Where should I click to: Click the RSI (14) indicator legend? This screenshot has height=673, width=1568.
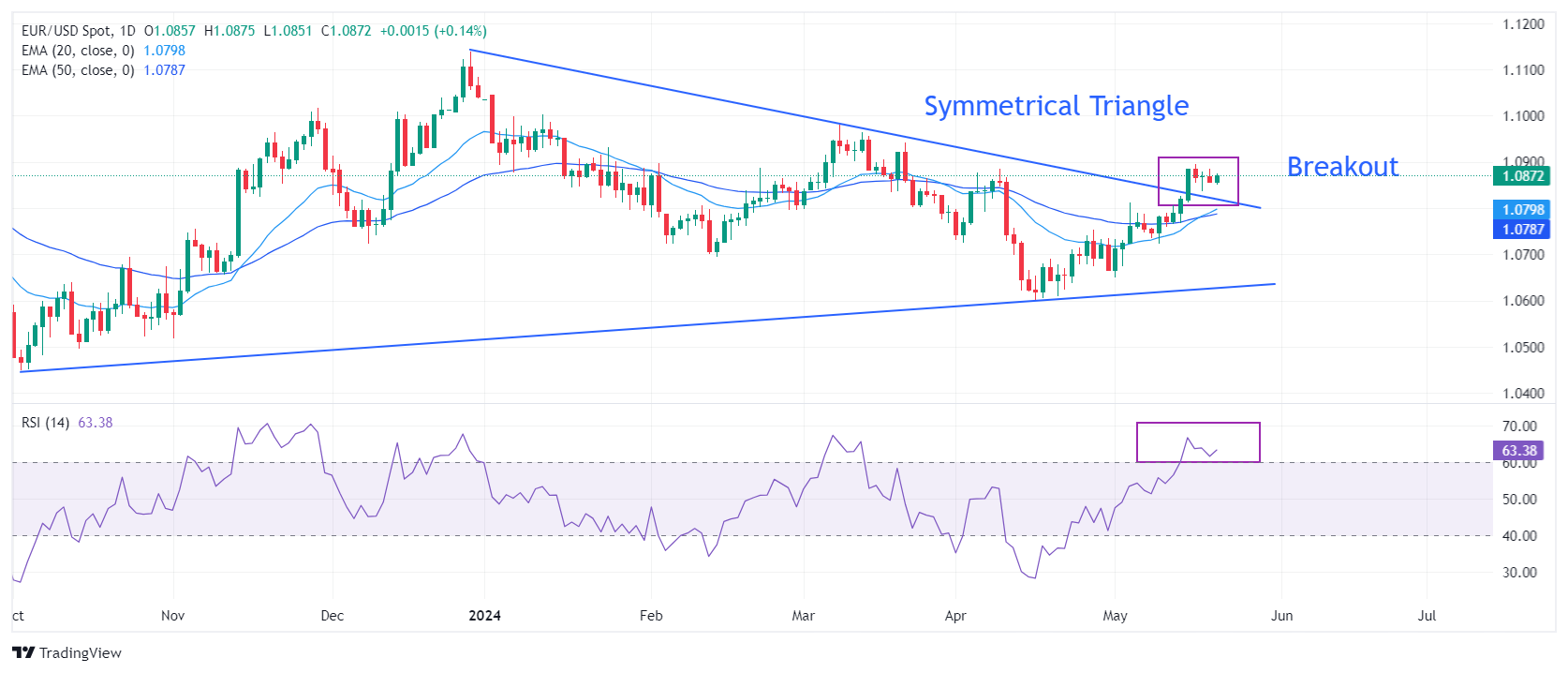[x=46, y=423]
